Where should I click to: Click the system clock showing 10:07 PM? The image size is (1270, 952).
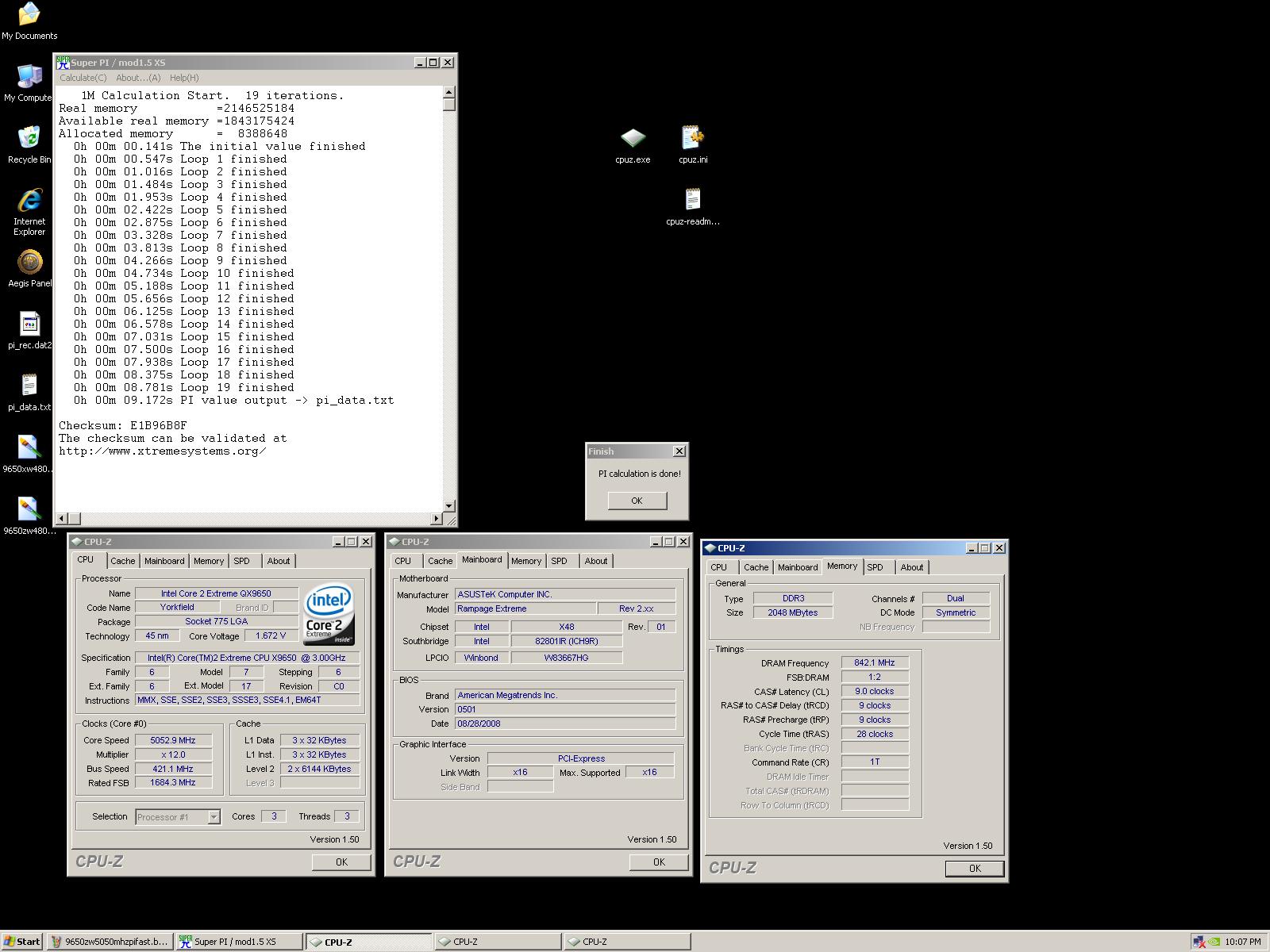1243,942
